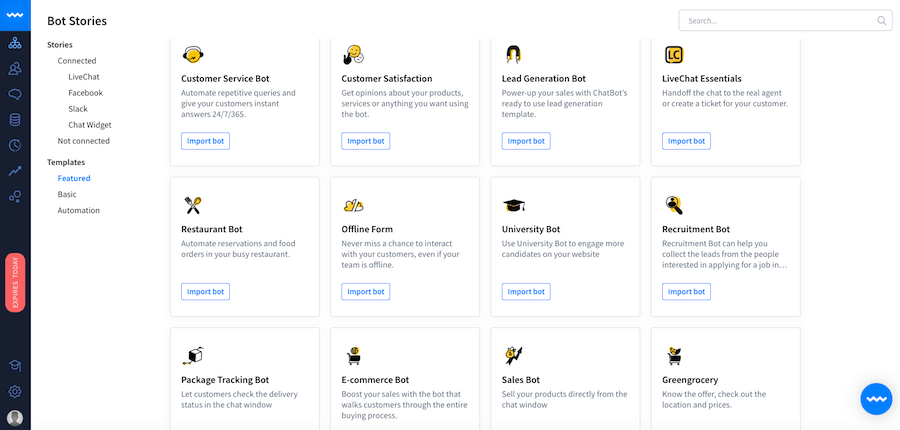Click the search magnifier icon
Screen dimensions: 900x430
click(x=882, y=21)
